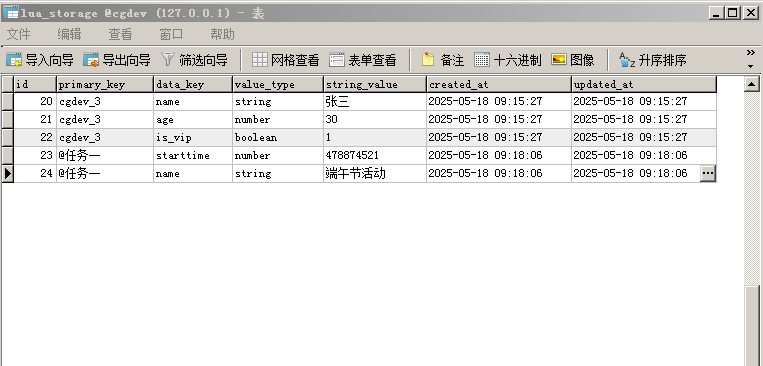The width and height of the screenshot is (763, 366).
Task: Close the lua_storage table window
Action: [751, 13]
